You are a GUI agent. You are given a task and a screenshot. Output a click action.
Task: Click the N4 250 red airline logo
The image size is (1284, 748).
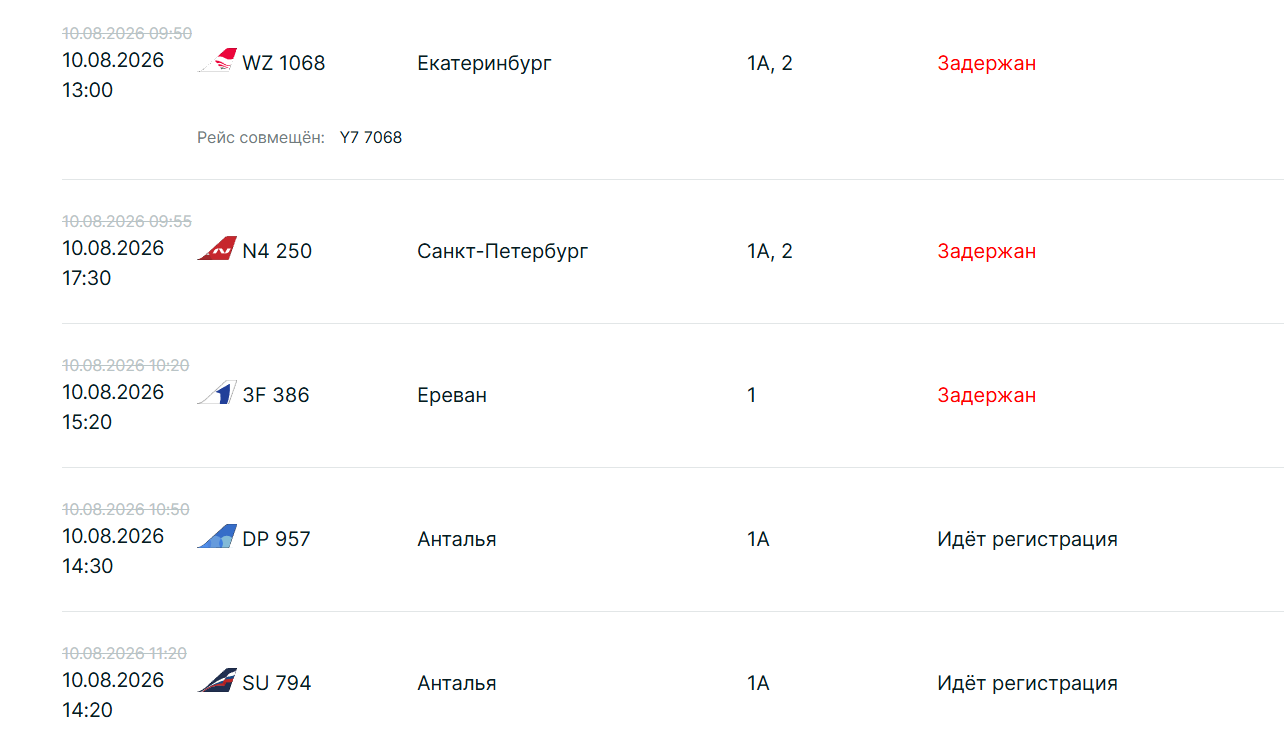coord(217,248)
